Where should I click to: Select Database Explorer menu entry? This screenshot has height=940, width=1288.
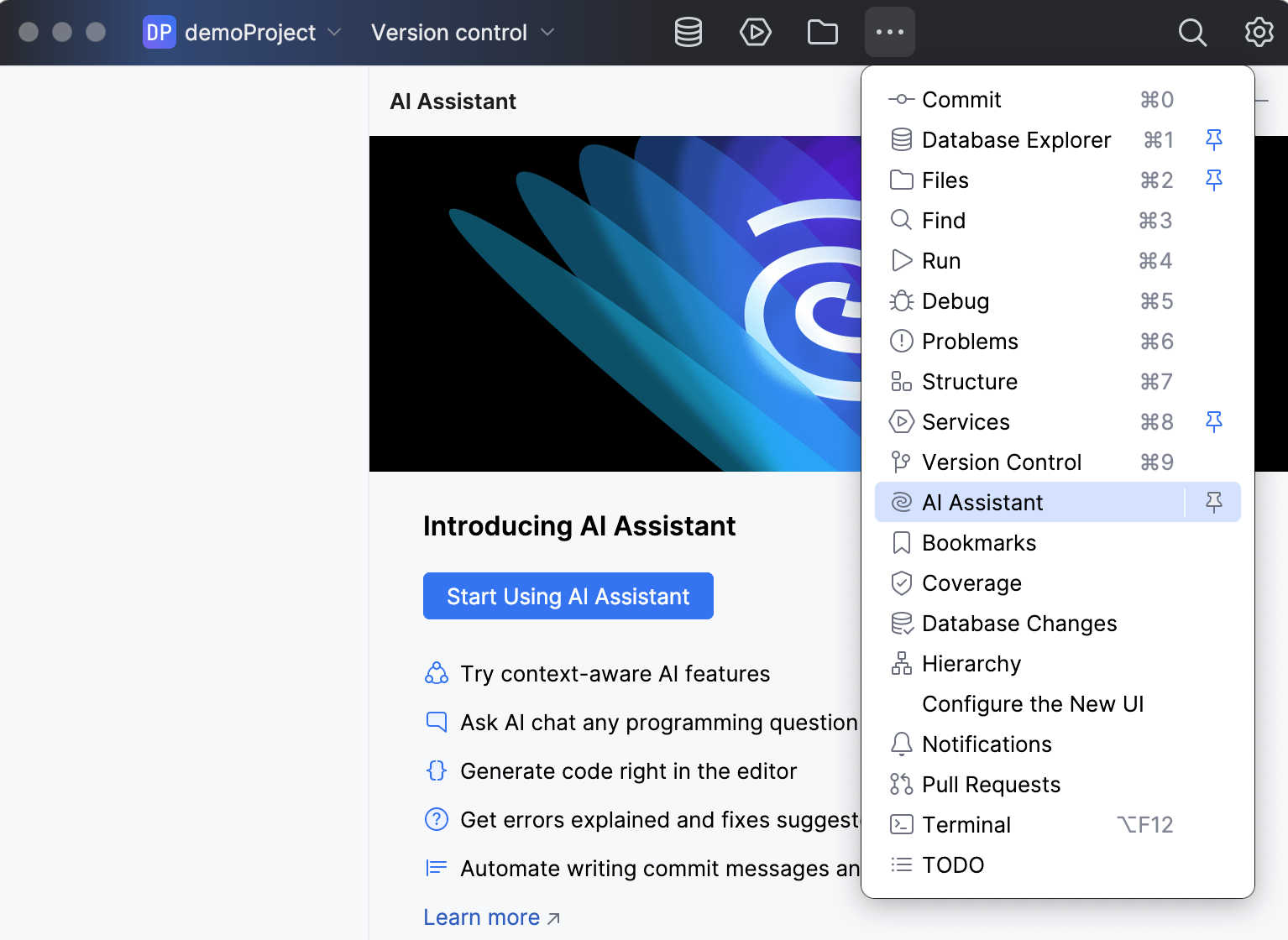1058,139
